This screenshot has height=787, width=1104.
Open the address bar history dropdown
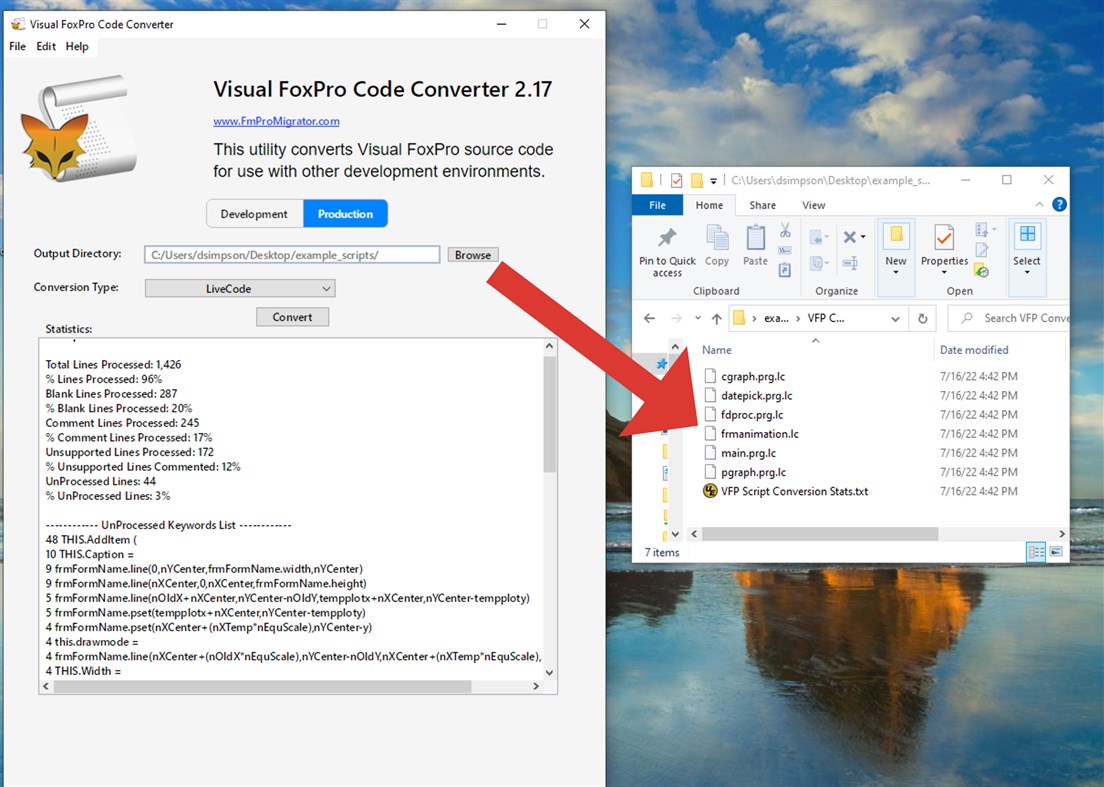[895, 319]
